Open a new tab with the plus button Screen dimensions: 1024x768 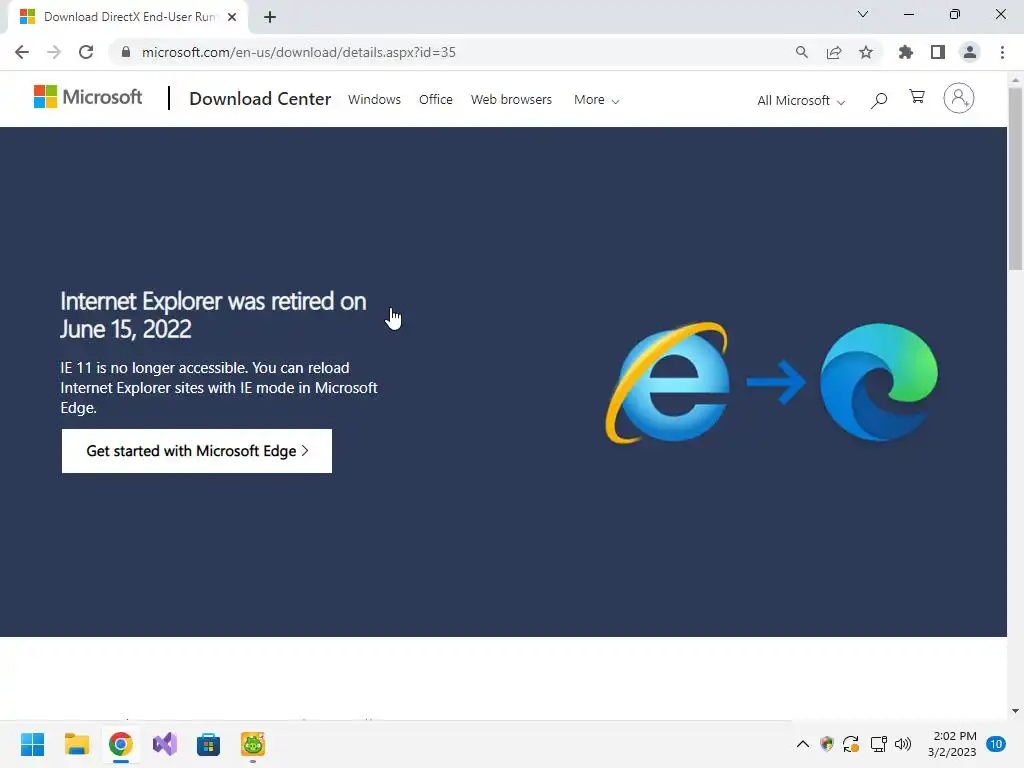(x=270, y=17)
